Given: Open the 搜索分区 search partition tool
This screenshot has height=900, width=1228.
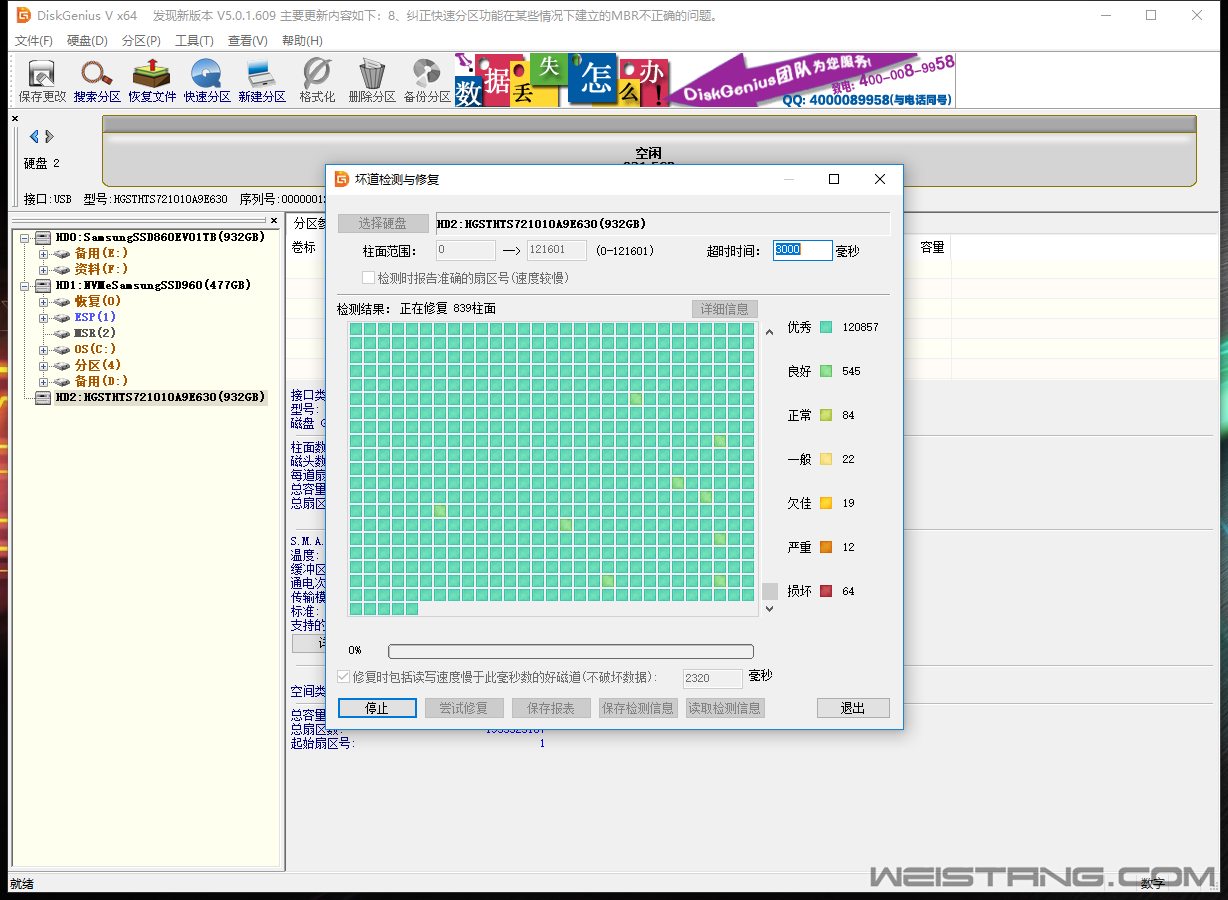Looking at the screenshot, I should click(x=97, y=80).
